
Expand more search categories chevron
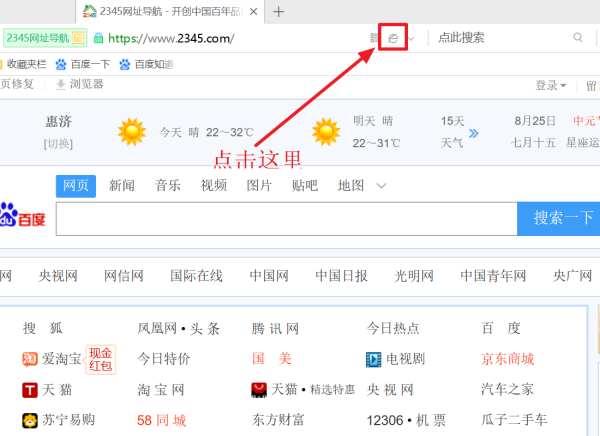click(381, 186)
